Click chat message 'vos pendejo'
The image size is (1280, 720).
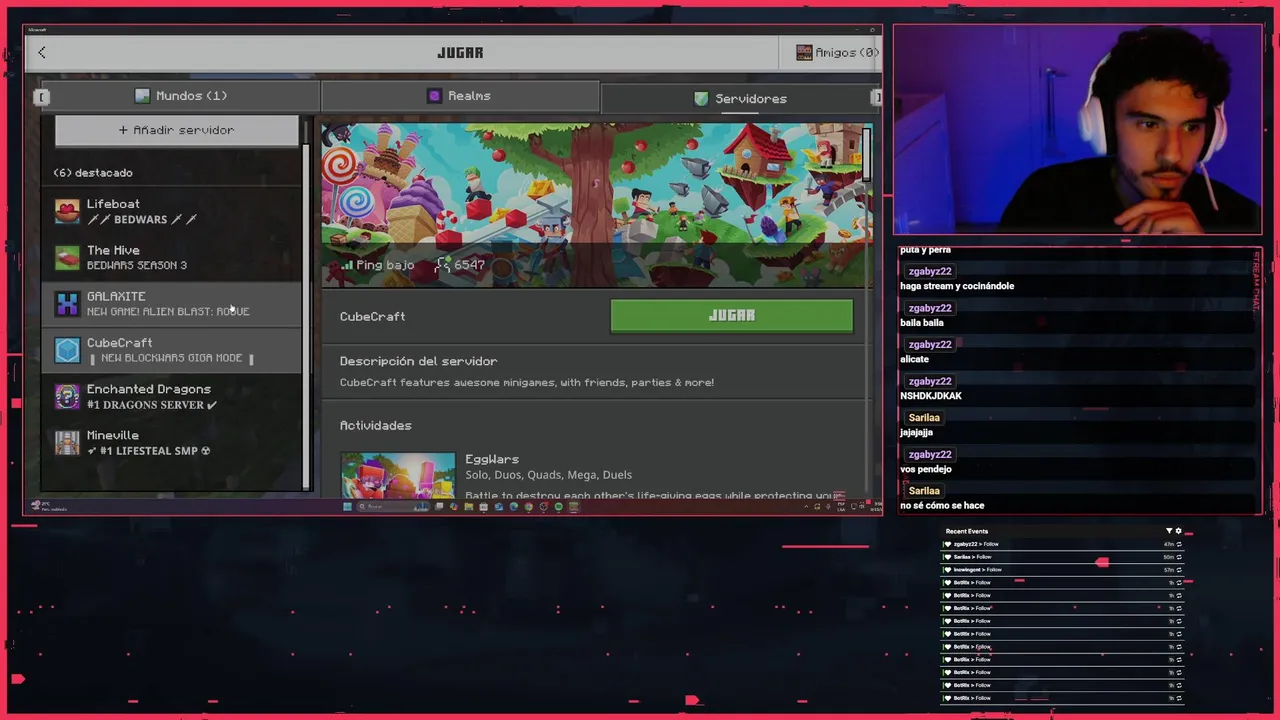[926, 469]
